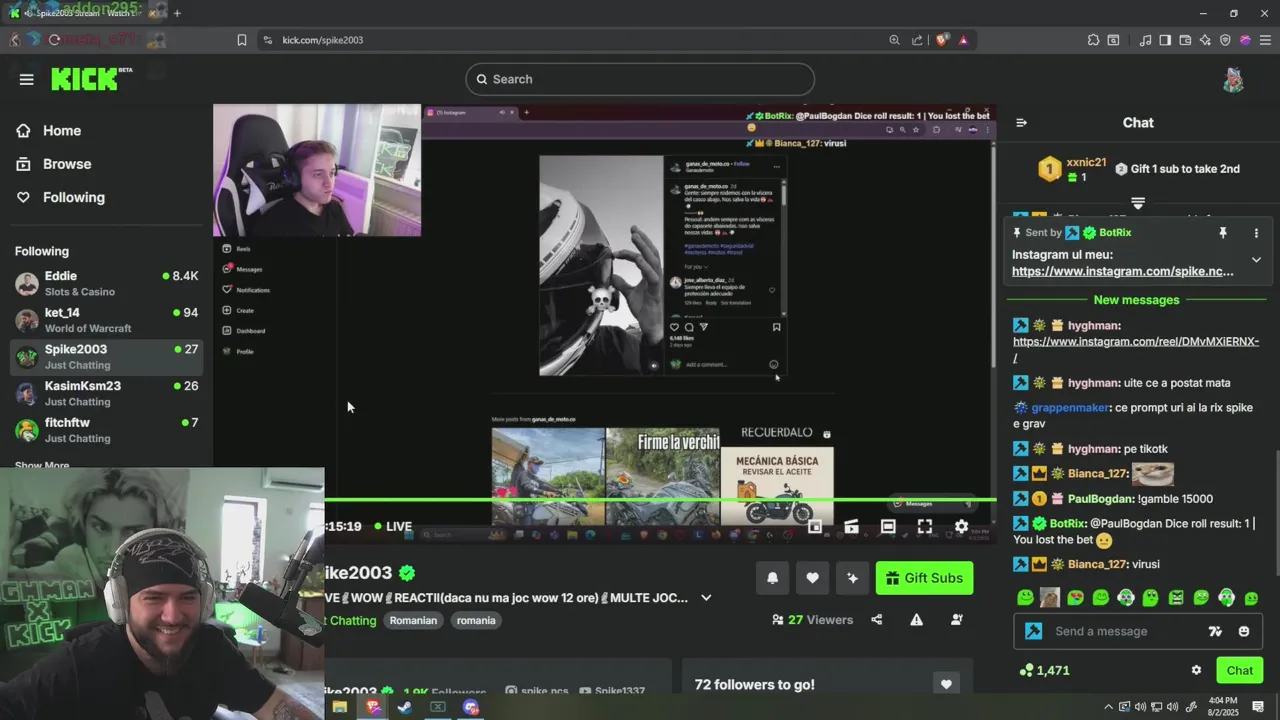The width and height of the screenshot is (1280, 720).
Task: Open the Browse sidebar item
Action: click(66, 164)
